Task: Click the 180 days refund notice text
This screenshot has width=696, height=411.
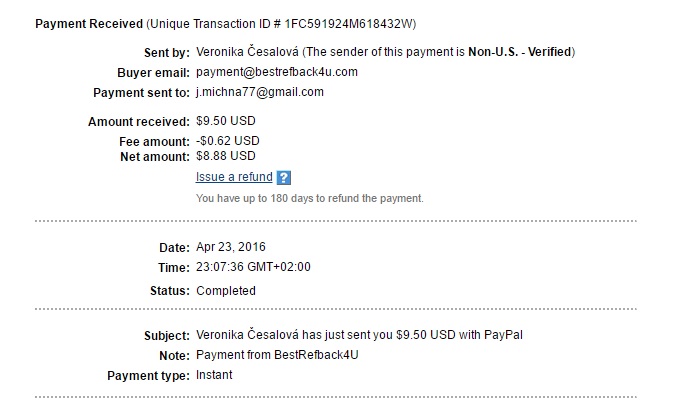Action: coord(310,198)
